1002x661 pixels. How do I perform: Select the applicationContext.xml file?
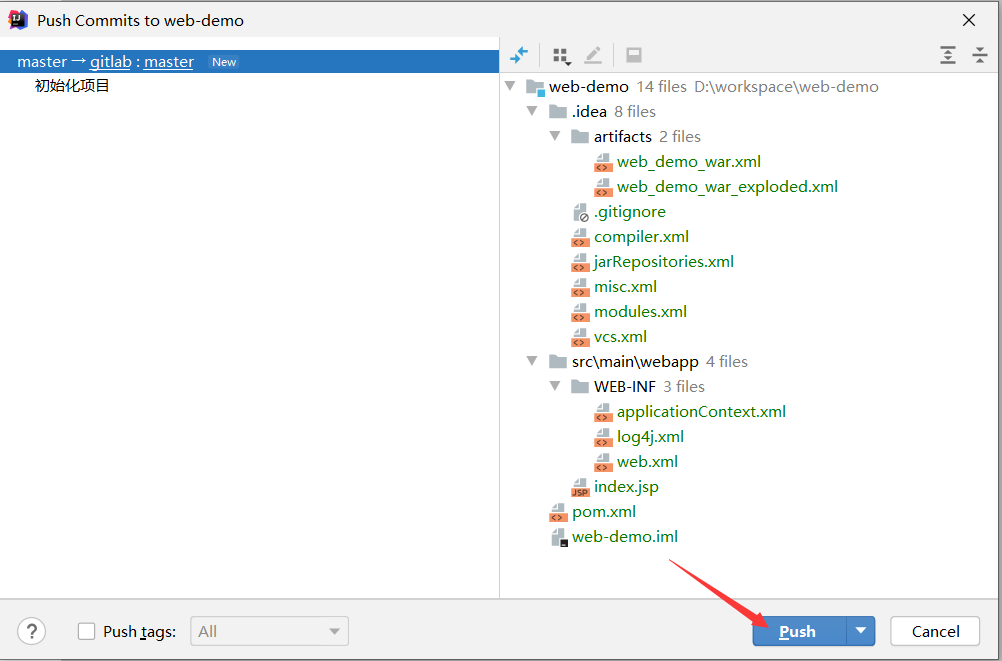[x=701, y=412]
